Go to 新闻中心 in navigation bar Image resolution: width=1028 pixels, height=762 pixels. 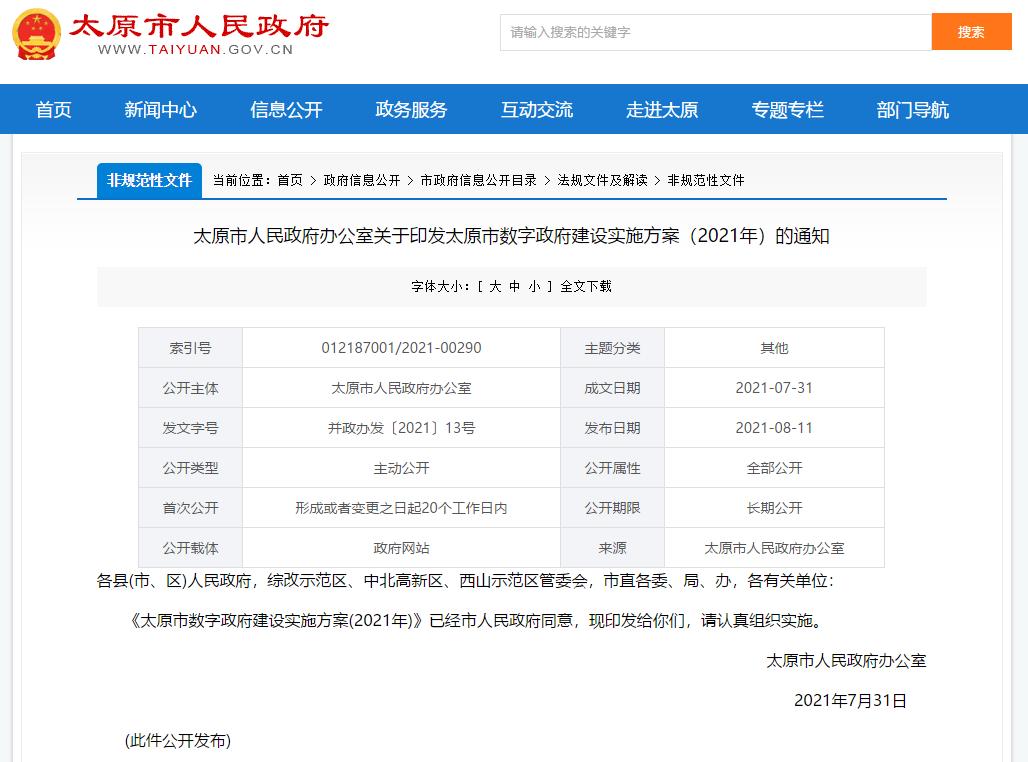160,110
